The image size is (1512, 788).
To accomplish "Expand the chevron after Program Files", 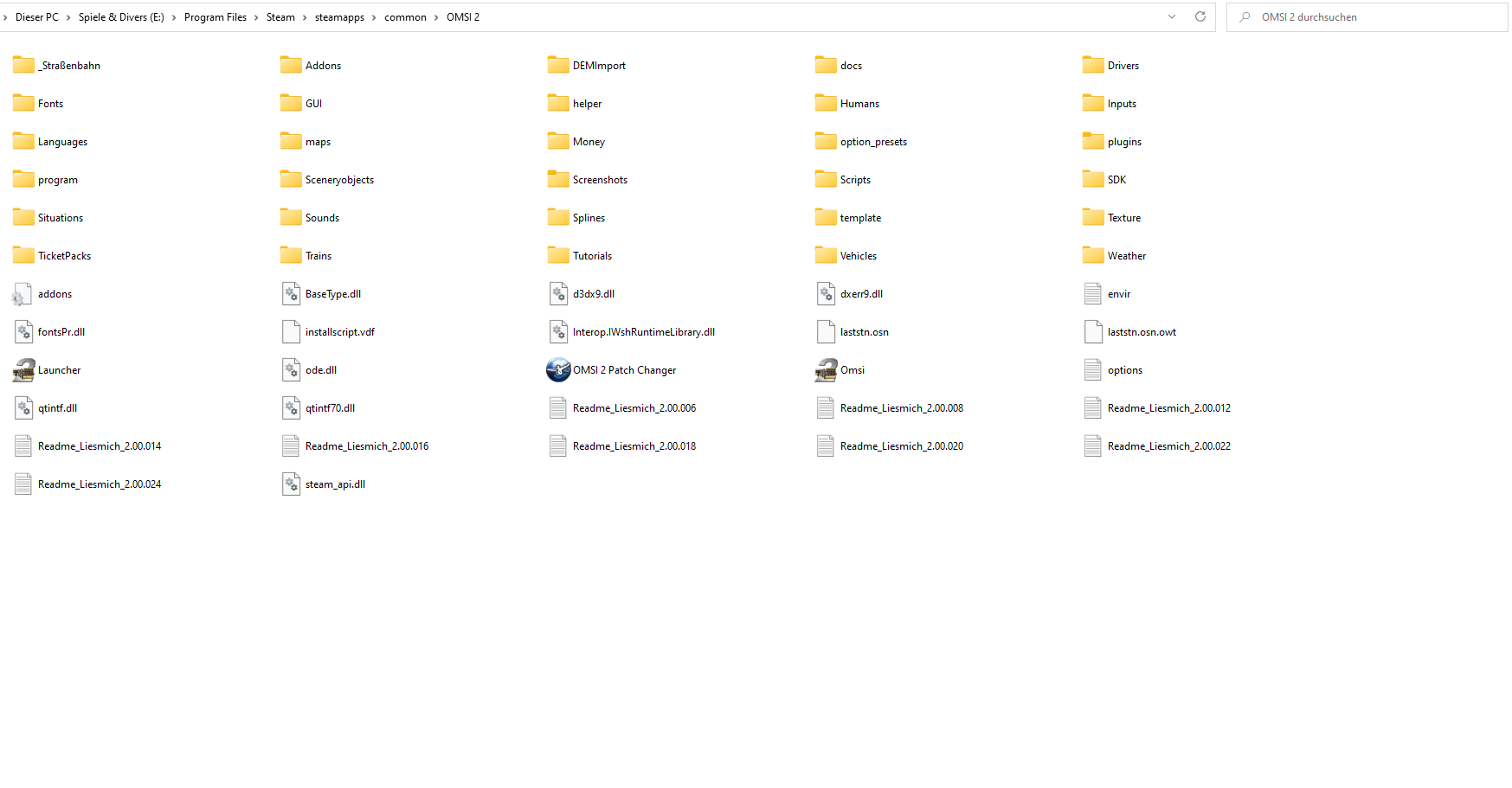I will [x=256, y=17].
